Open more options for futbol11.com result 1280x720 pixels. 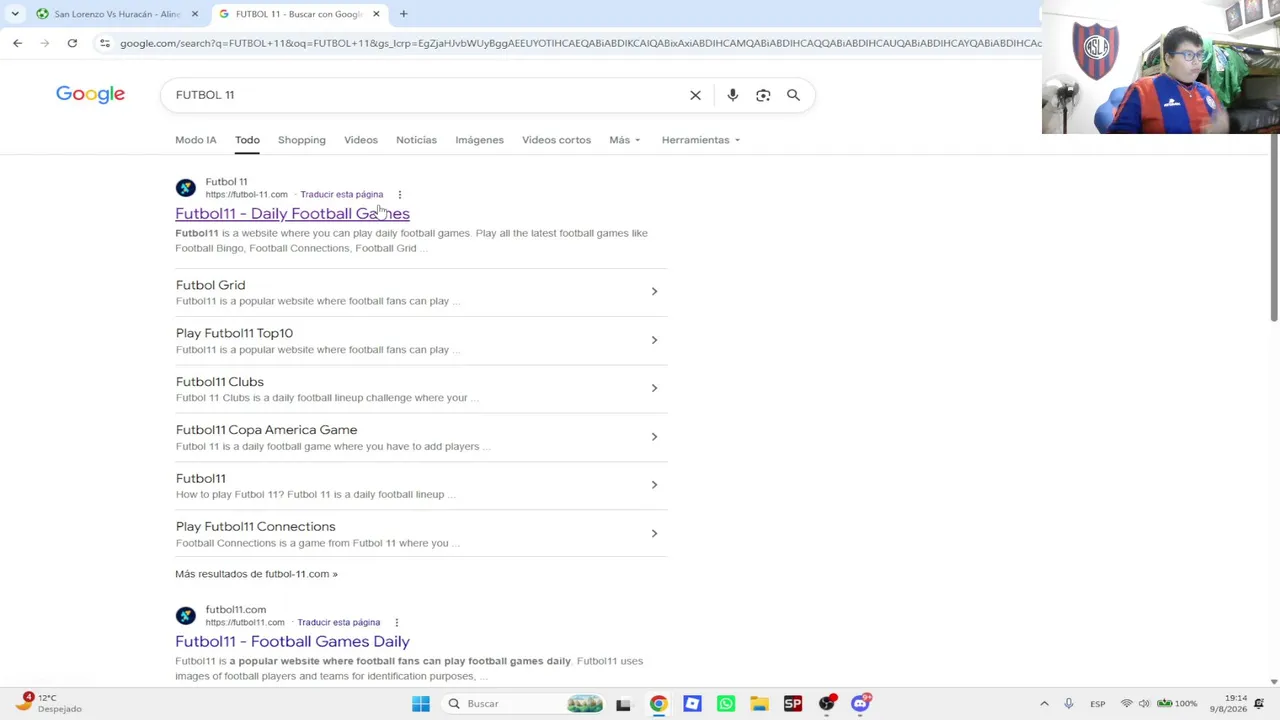[x=396, y=622]
